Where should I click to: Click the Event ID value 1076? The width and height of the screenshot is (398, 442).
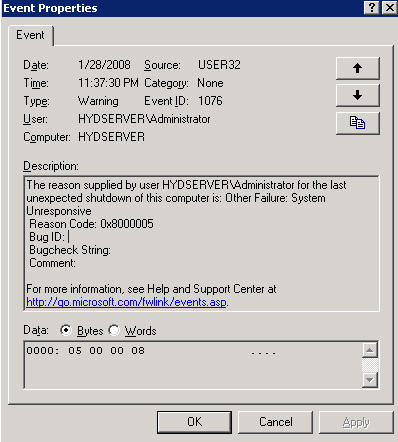tap(210, 101)
